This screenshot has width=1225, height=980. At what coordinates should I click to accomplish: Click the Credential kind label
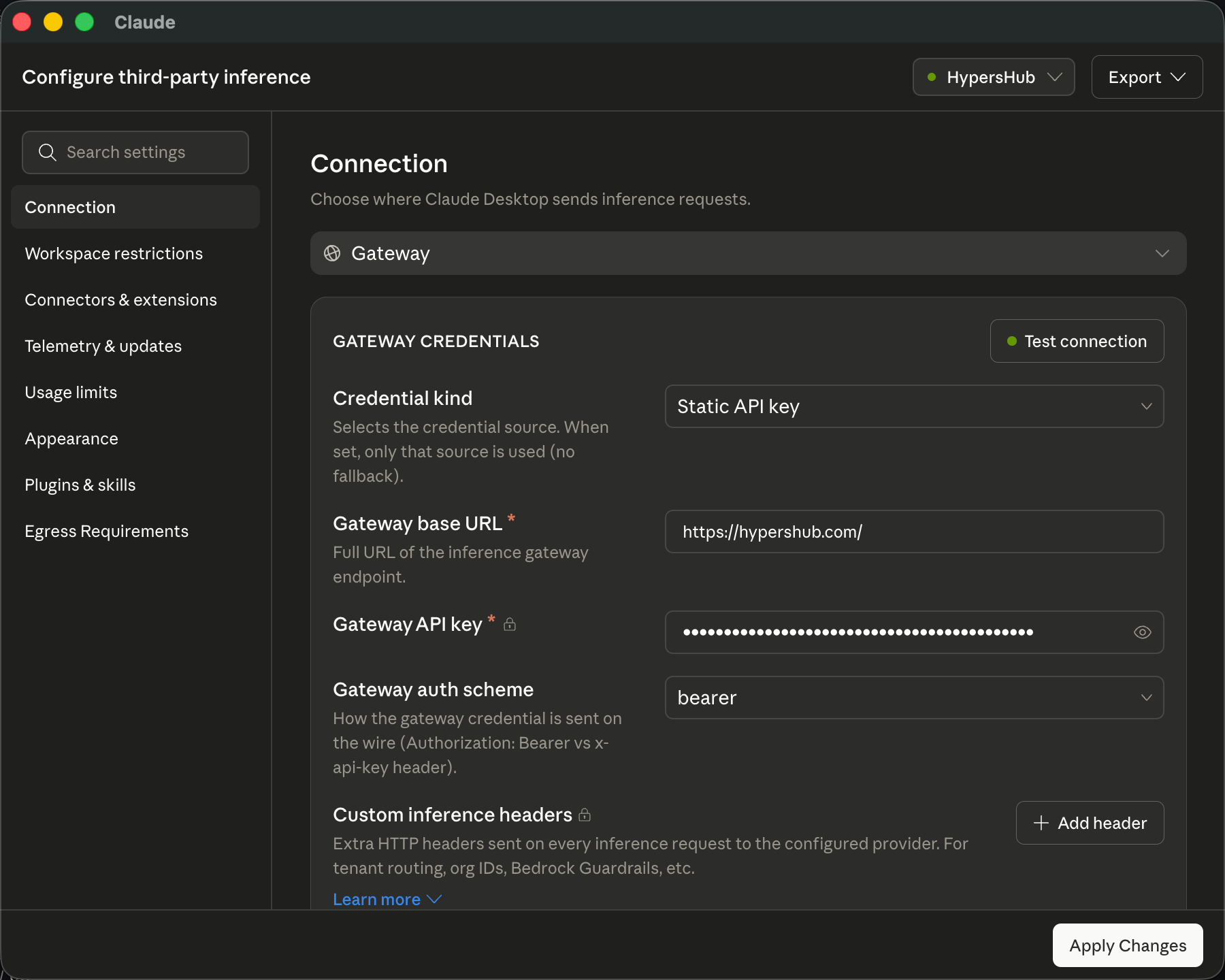click(x=402, y=398)
